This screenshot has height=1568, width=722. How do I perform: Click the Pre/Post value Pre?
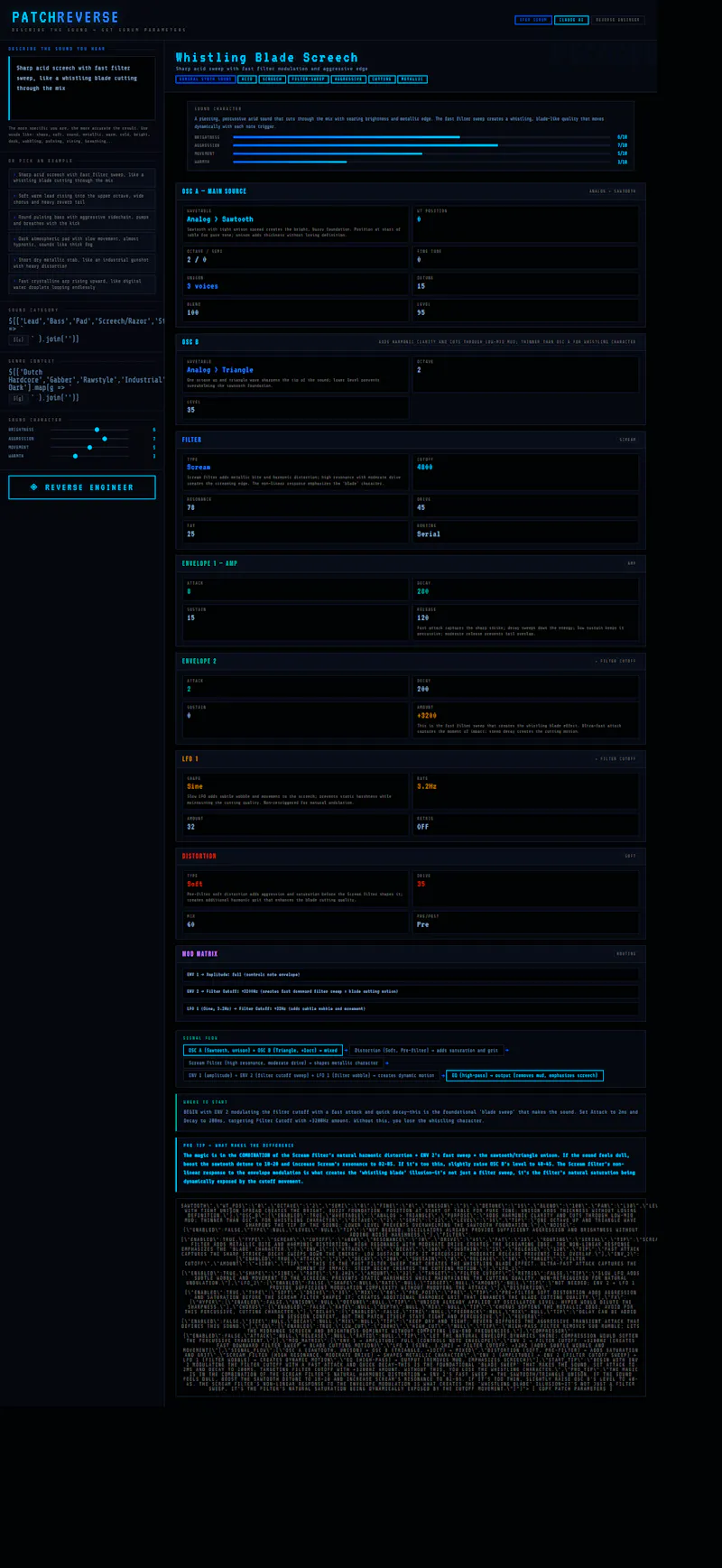click(x=422, y=924)
